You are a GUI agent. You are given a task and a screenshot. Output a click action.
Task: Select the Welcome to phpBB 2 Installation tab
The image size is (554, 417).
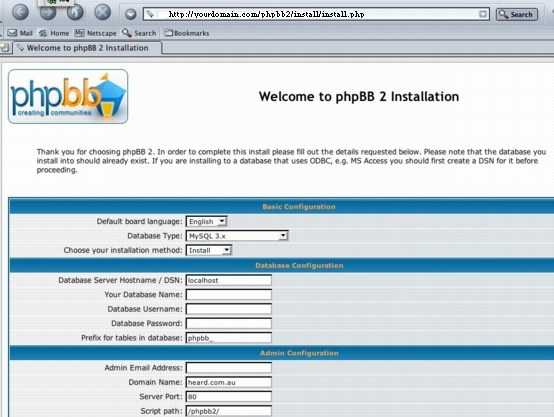pyautogui.click(x=87, y=48)
